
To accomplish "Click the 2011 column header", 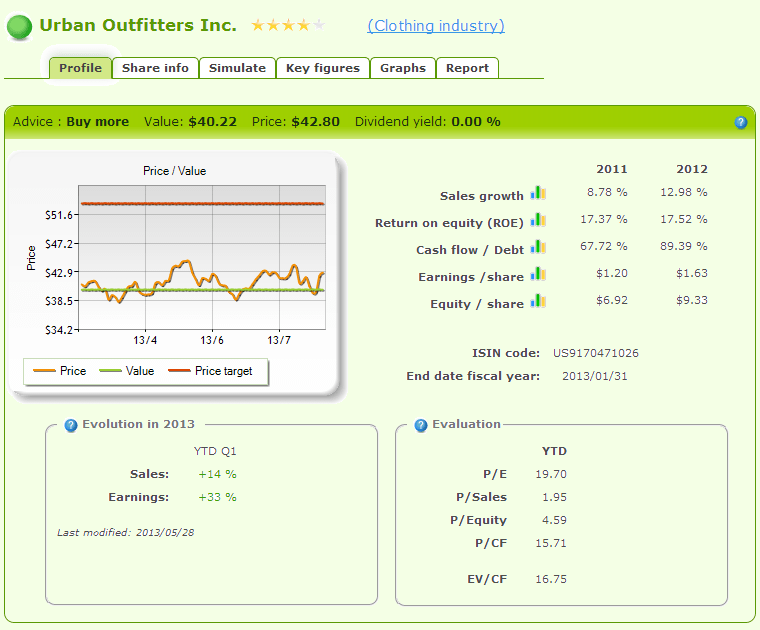I will pyautogui.click(x=612, y=169).
